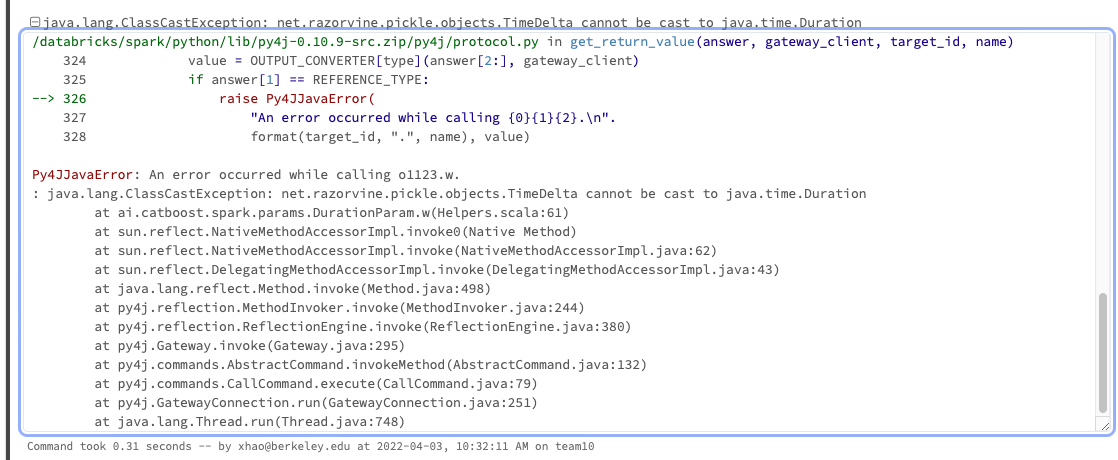1118x460 pixels.
Task: Click the Method.invoke(Method.java:498) stack frame
Action: (292, 289)
